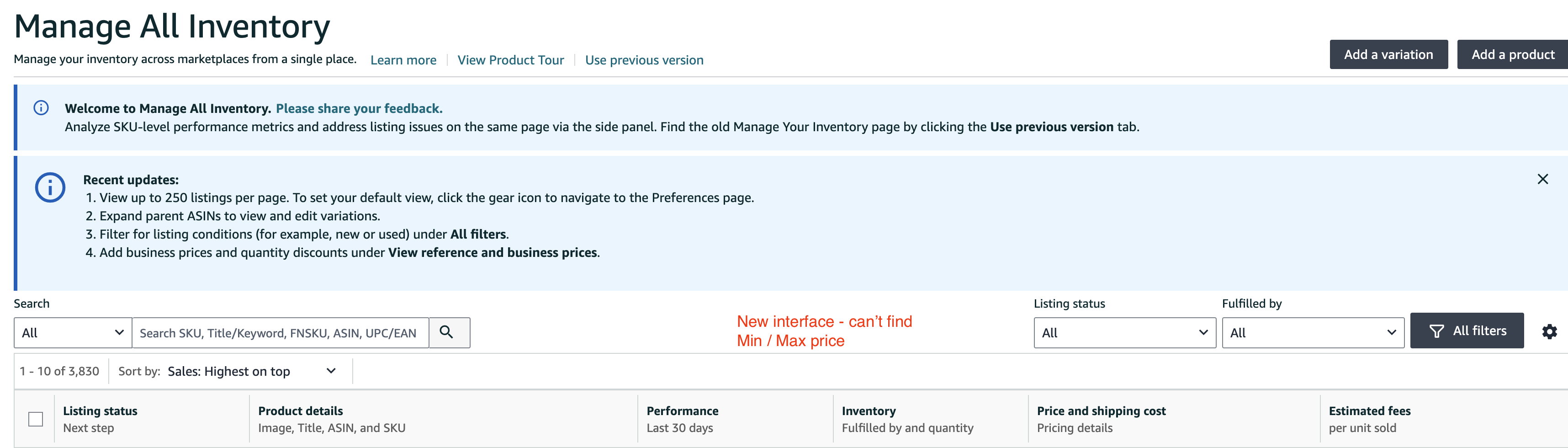This screenshot has width=1568, height=448.
Task: Focus the SKU, Title/Keyword search field
Action: (281, 333)
